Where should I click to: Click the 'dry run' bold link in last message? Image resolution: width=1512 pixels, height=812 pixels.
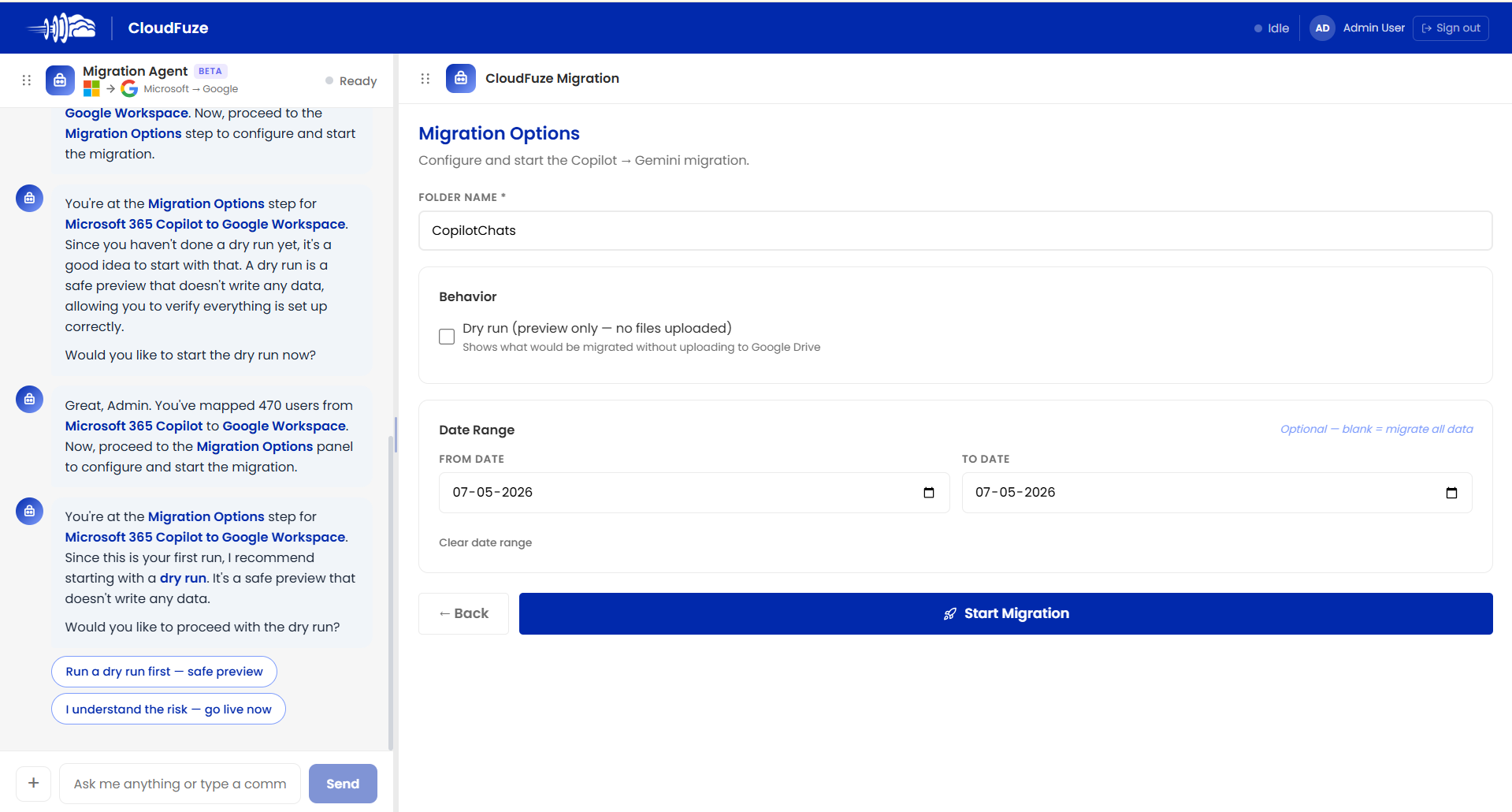point(183,578)
